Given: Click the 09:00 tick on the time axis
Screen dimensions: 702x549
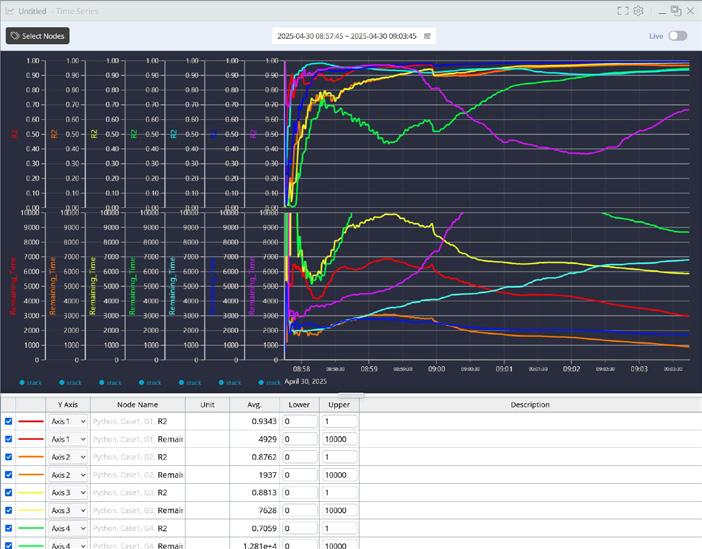Looking at the screenshot, I should 437,369.
